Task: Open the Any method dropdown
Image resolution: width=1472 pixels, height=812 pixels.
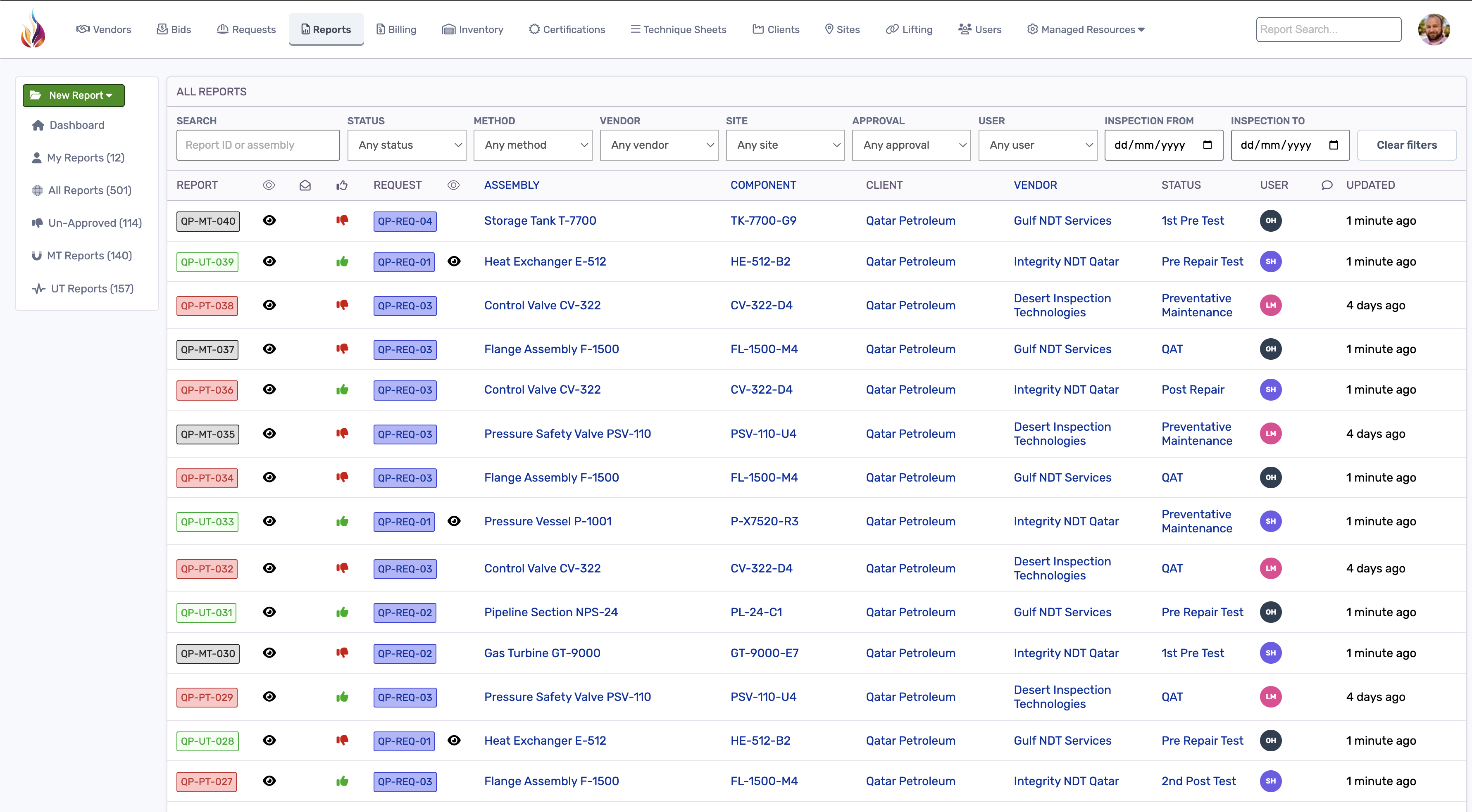Action: click(533, 145)
